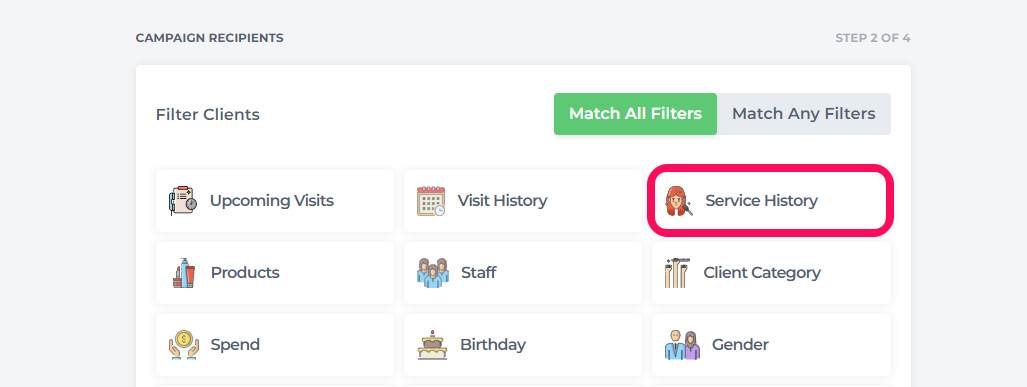
Task: Switch to Match Any Filters
Action: coord(804,114)
